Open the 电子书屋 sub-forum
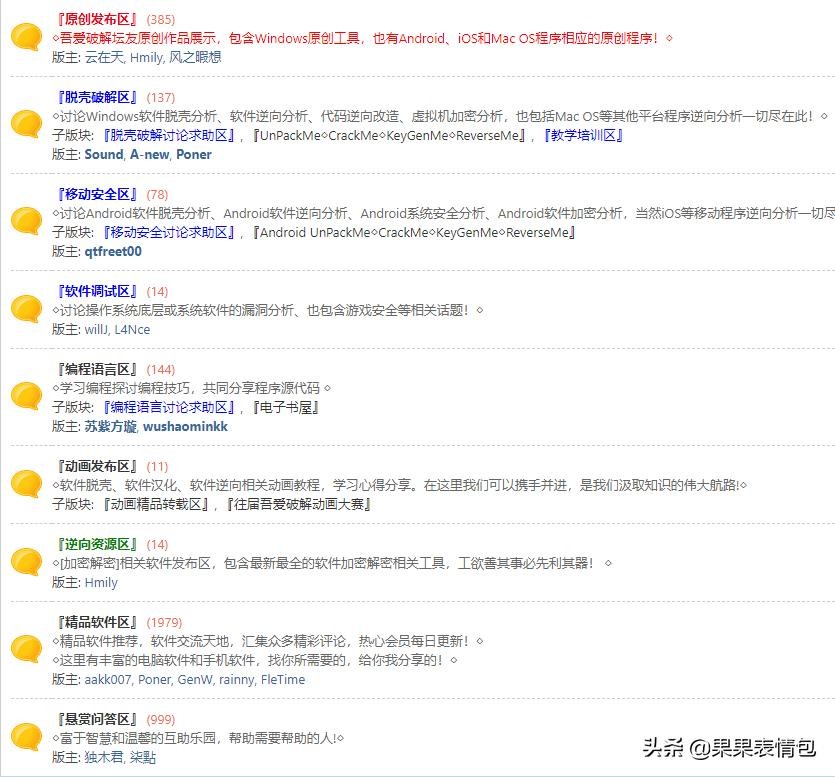 pos(286,407)
